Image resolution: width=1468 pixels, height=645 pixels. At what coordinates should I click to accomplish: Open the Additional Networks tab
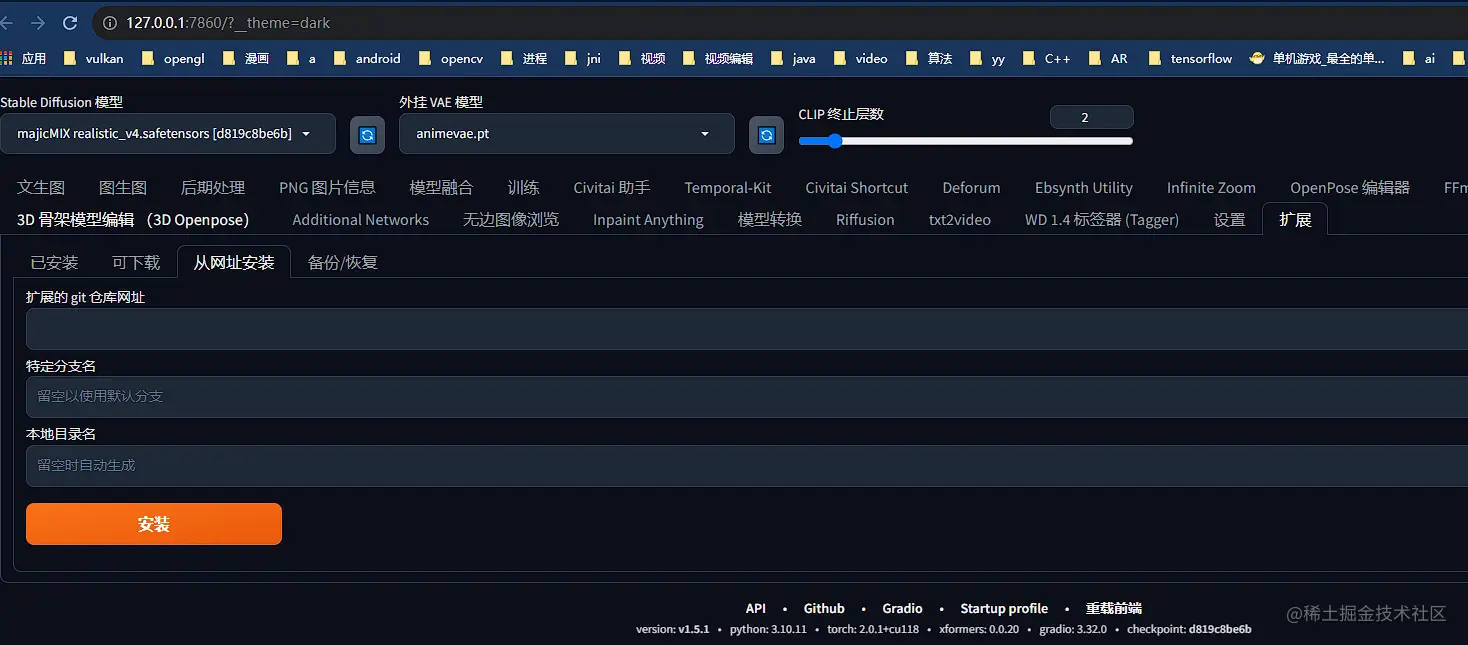coord(361,220)
